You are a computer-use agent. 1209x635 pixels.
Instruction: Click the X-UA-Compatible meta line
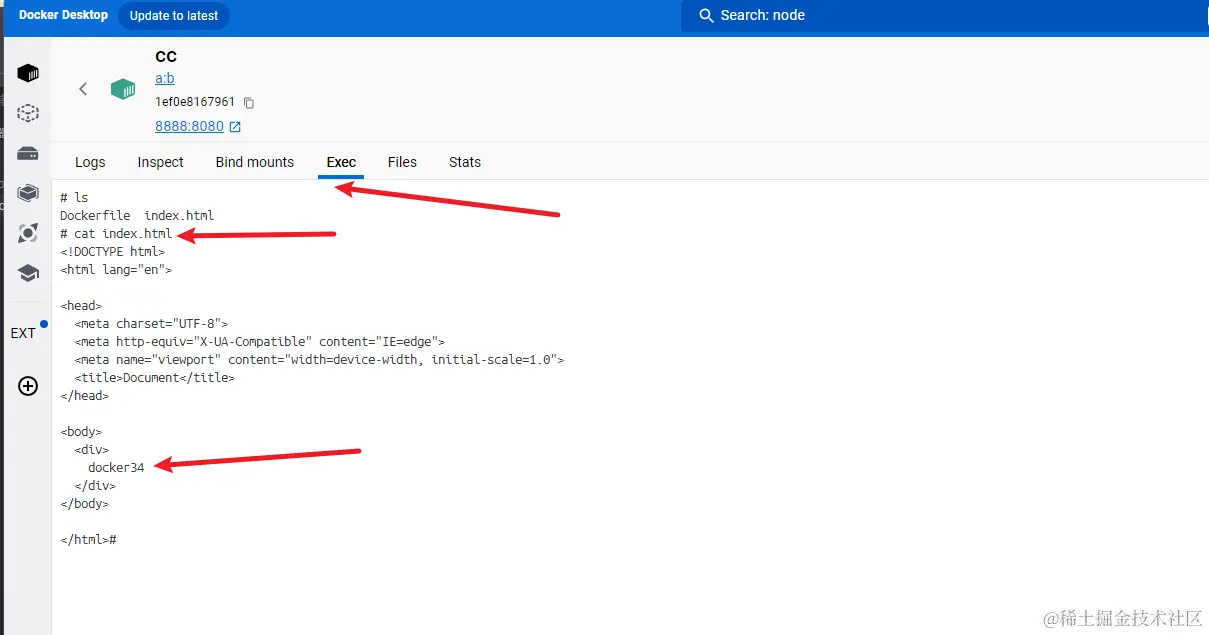[260, 342]
